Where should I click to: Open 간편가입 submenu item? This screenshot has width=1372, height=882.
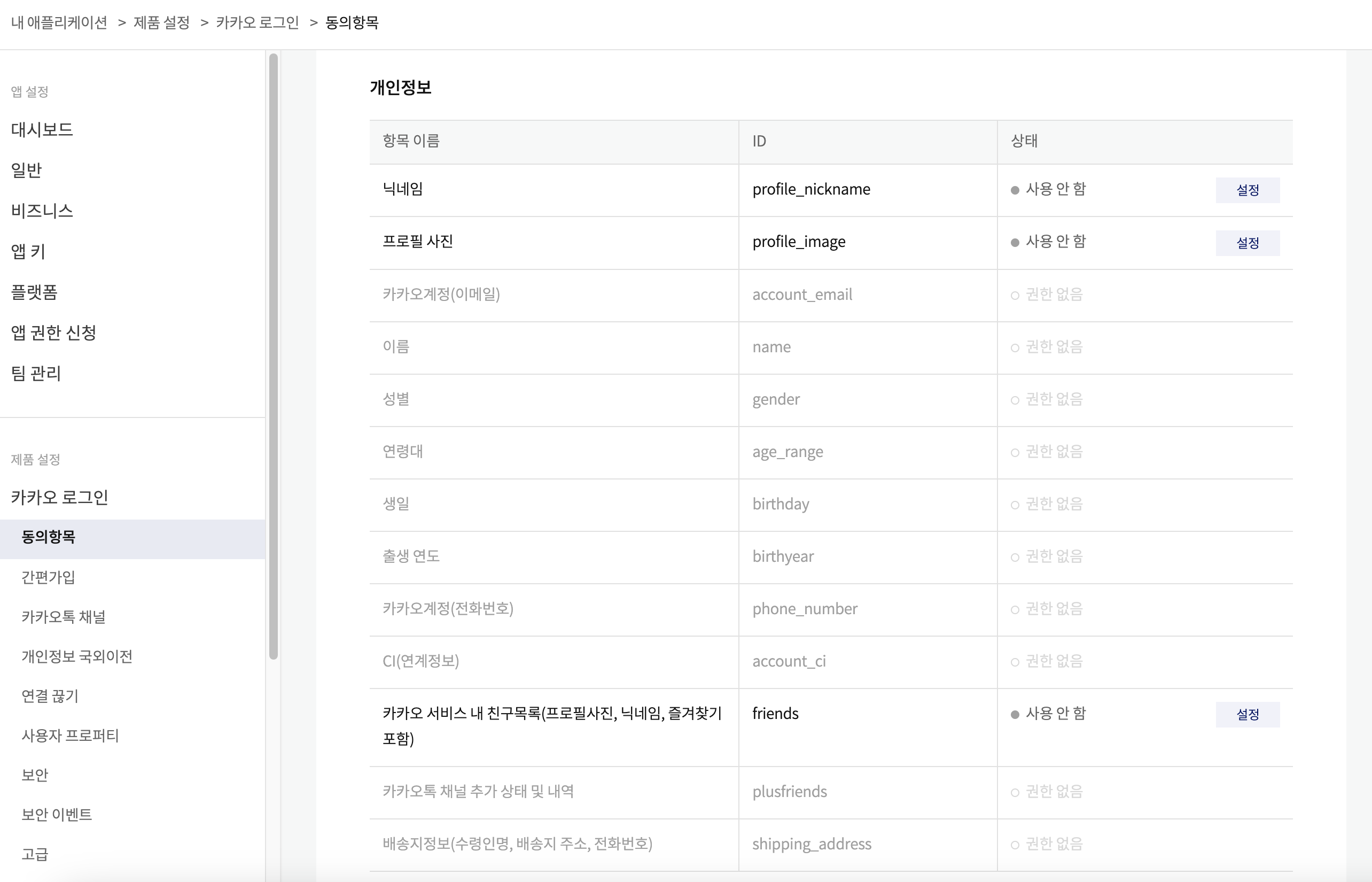click(49, 577)
